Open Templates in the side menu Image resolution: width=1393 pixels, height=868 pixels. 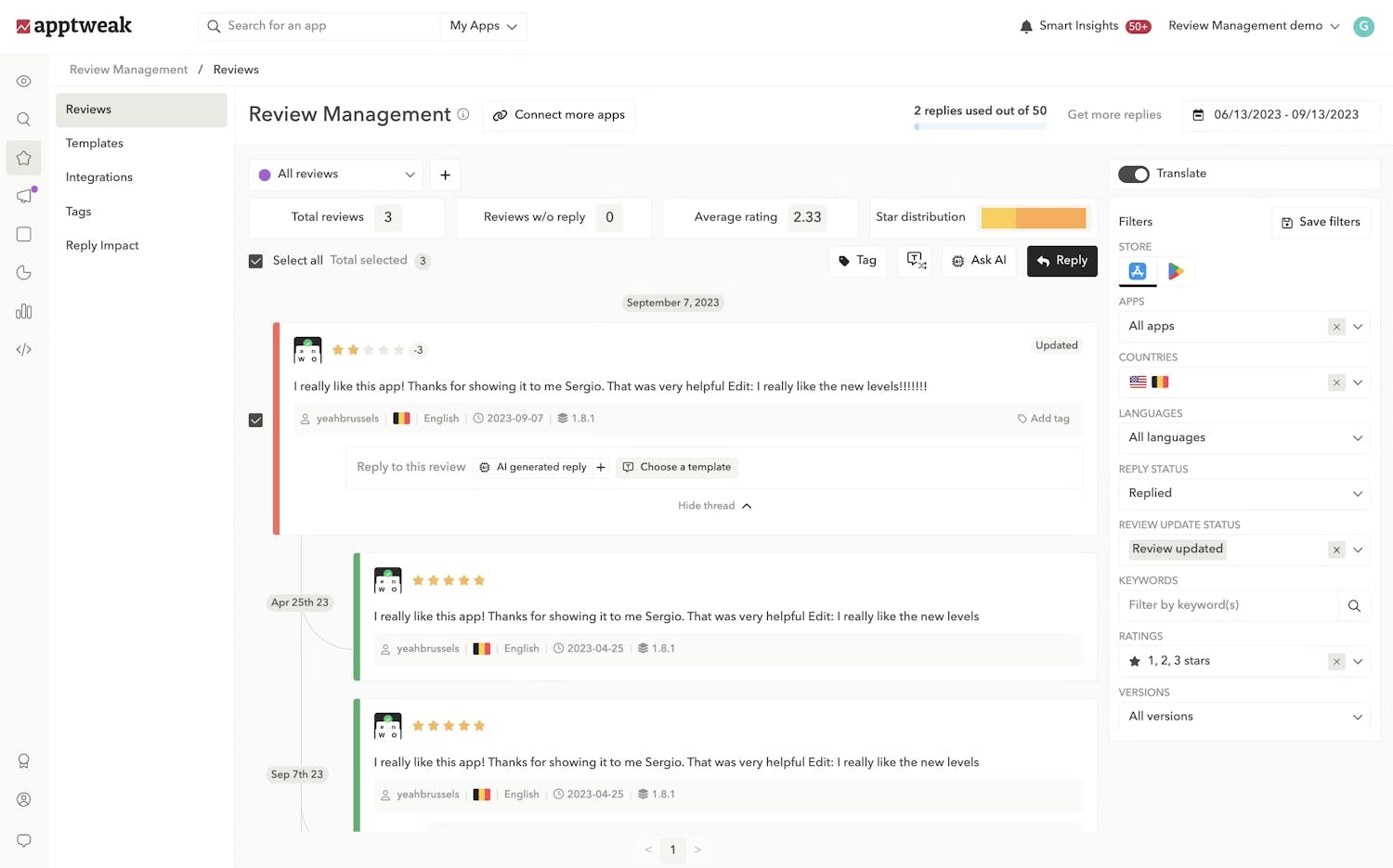point(95,143)
